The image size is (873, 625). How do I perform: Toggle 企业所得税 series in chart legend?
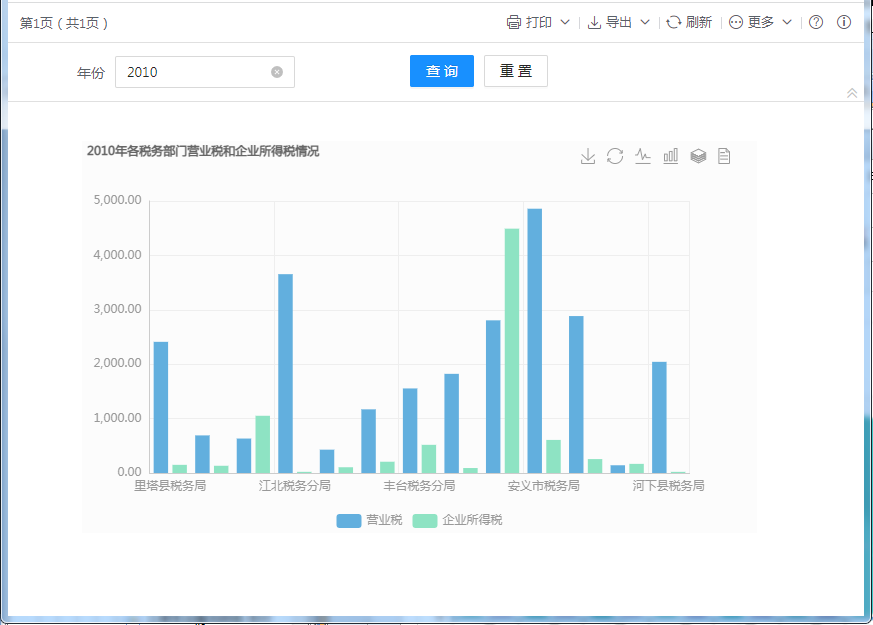click(458, 520)
